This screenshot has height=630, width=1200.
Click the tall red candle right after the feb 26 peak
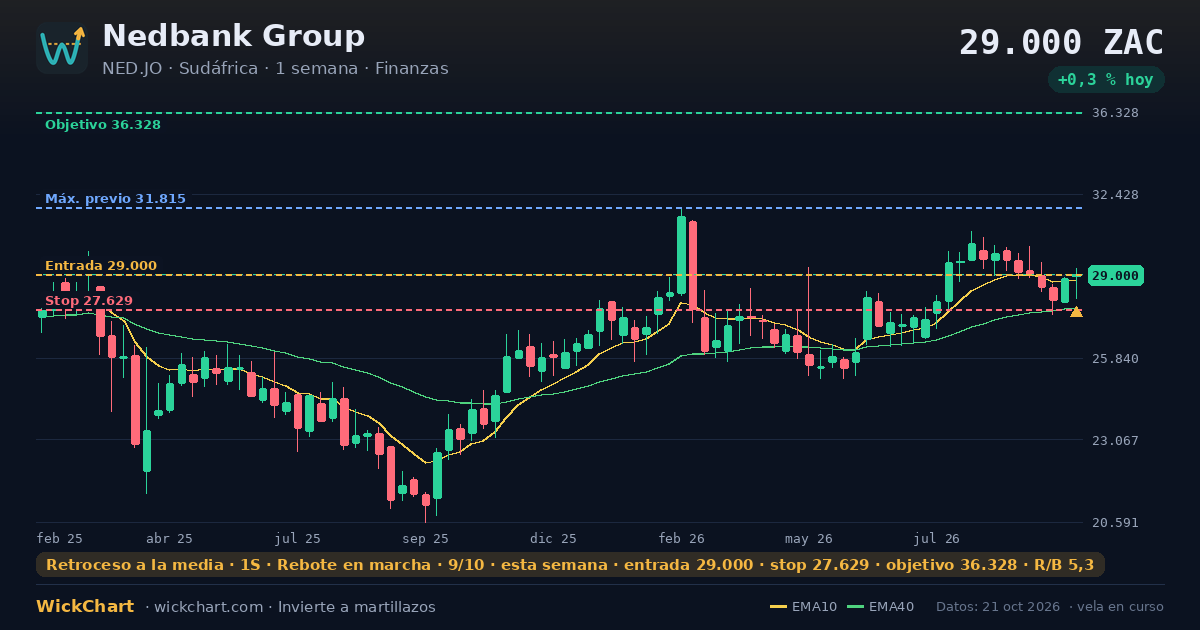(x=692, y=266)
